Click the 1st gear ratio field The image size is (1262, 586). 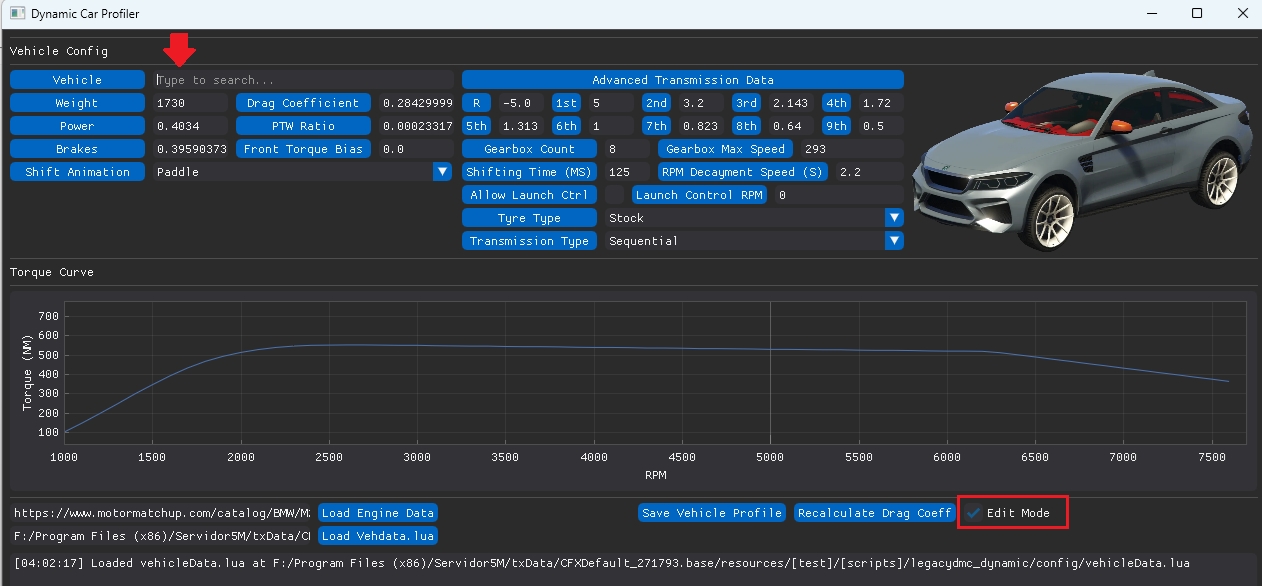click(610, 103)
